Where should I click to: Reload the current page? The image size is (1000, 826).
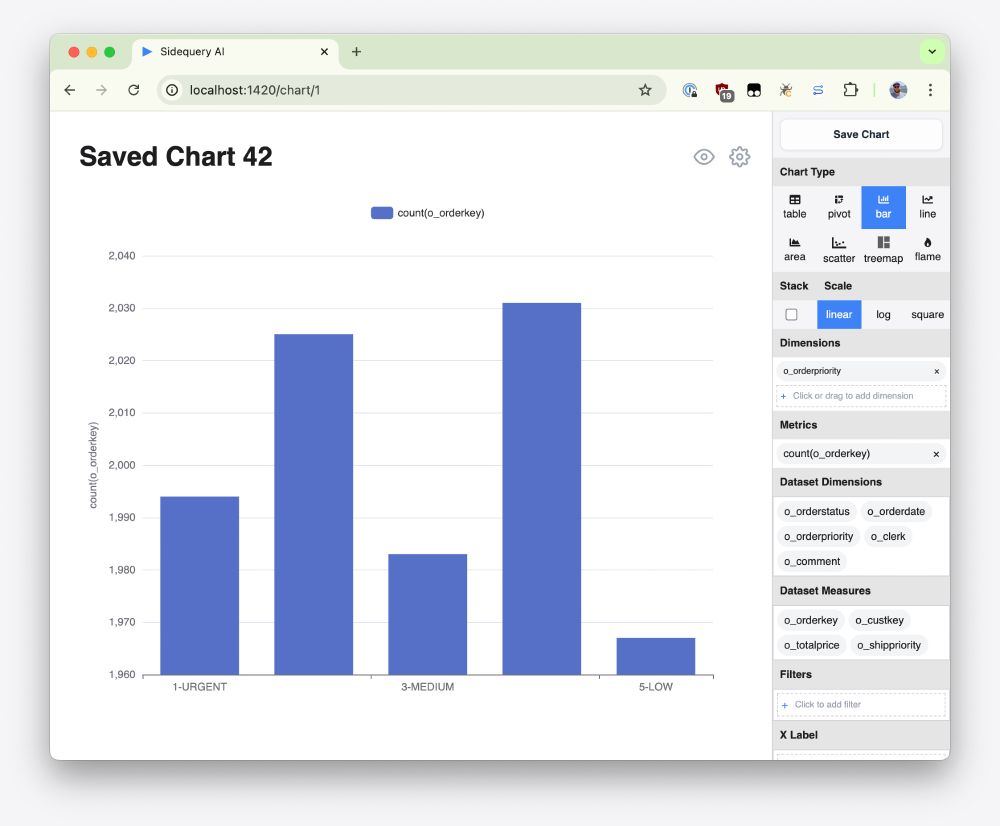pos(133,90)
